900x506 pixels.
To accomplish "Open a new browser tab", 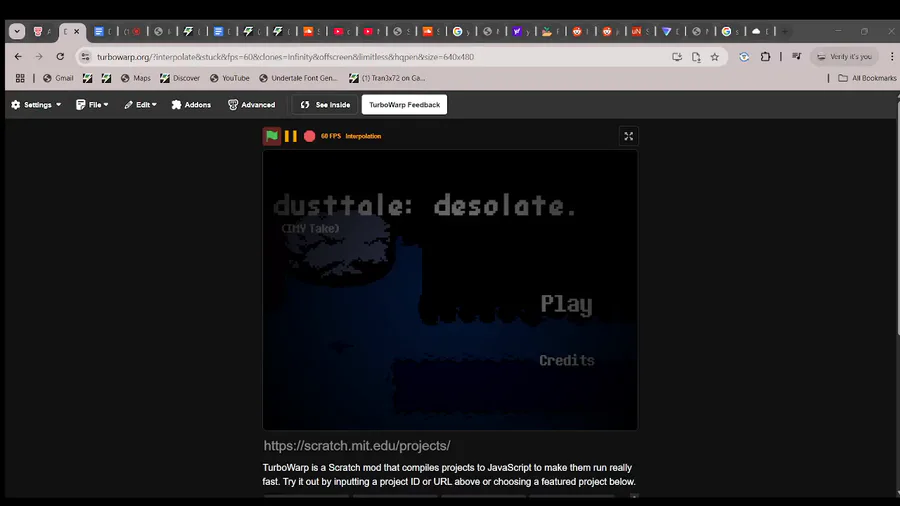I will [785, 32].
